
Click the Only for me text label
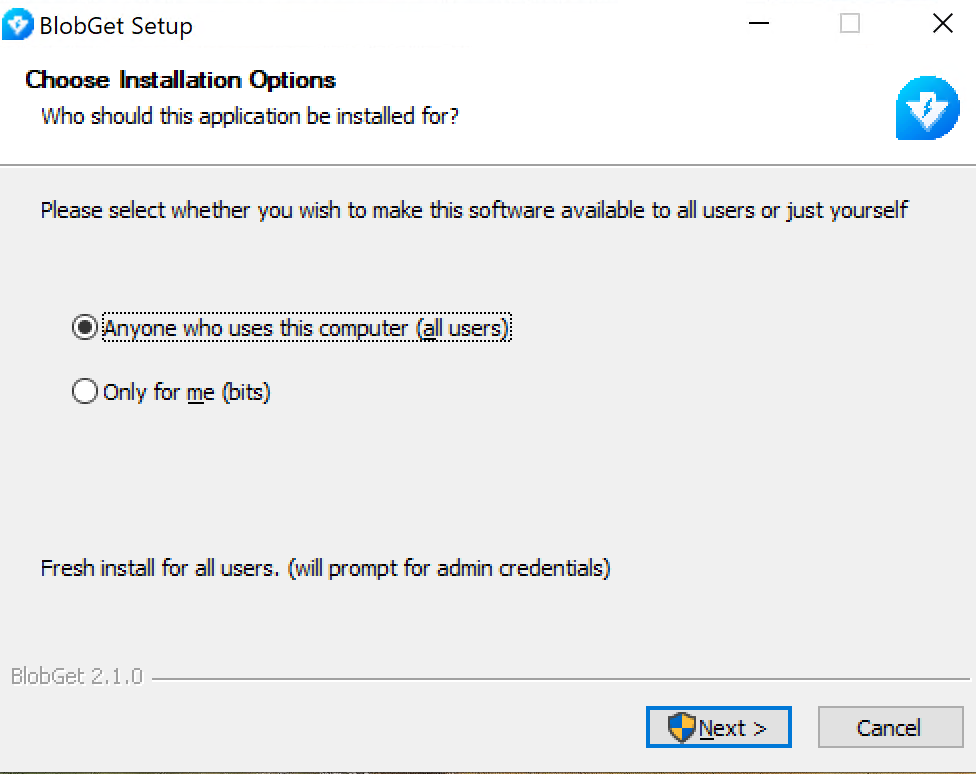tap(185, 392)
